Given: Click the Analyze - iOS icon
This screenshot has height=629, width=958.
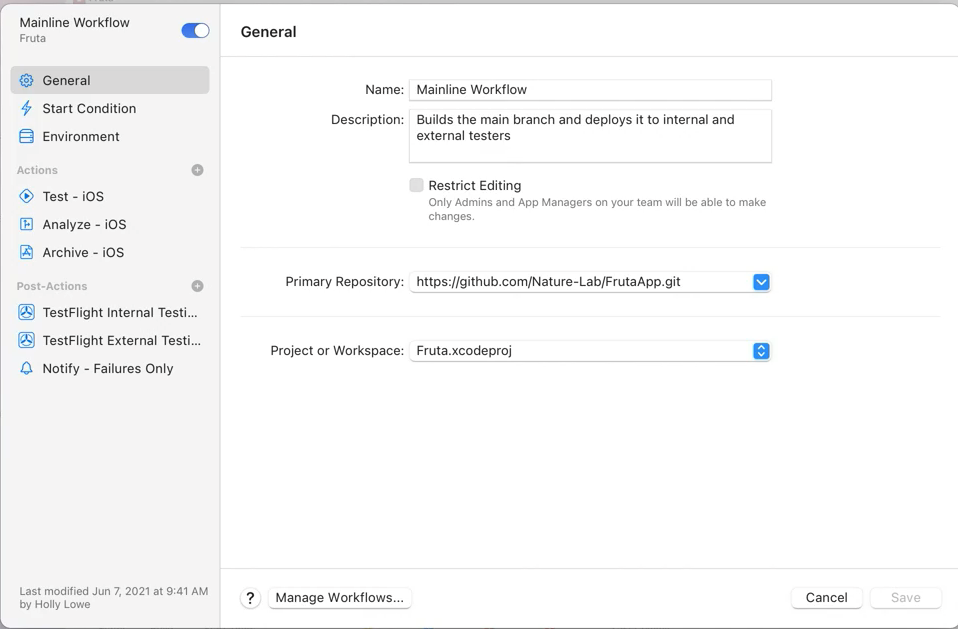Looking at the screenshot, I should point(26,224).
